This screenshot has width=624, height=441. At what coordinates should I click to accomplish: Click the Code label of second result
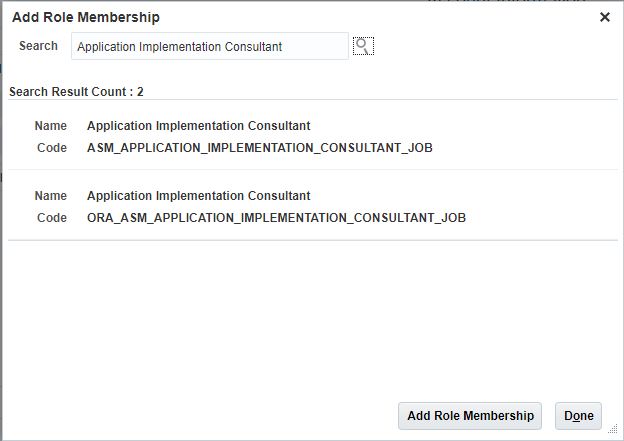click(x=52, y=218)
